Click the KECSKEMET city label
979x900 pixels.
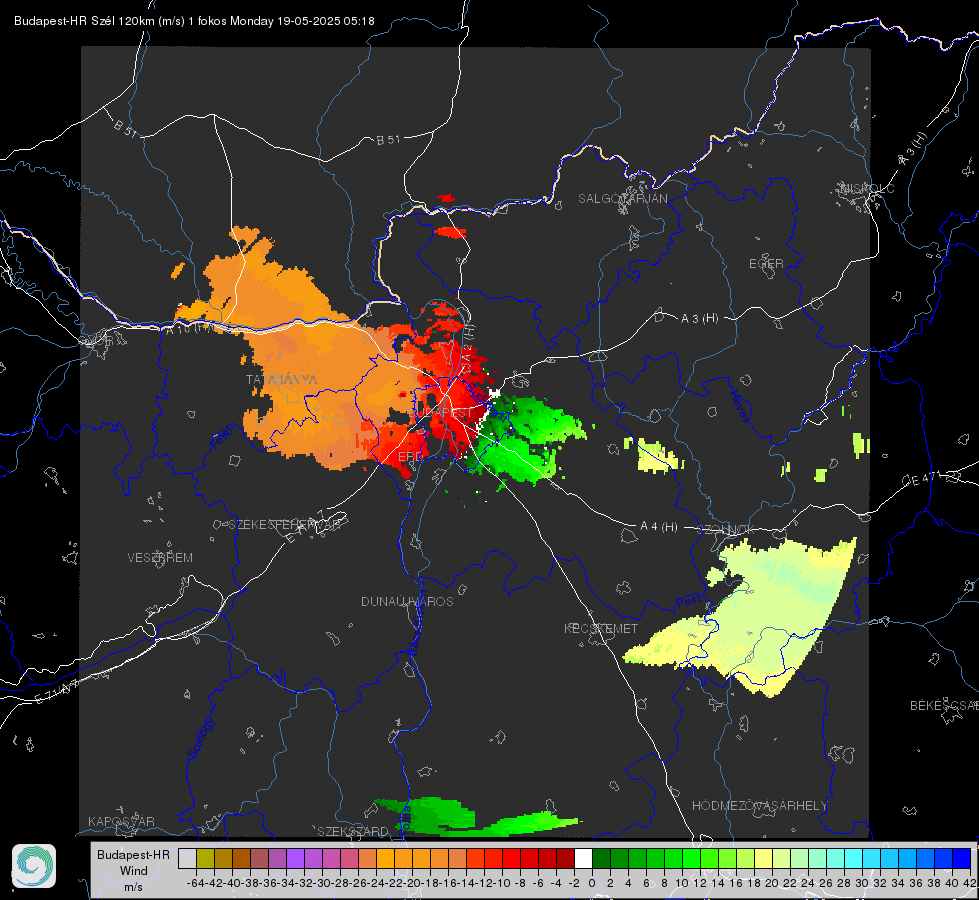(x=601, y=628)
